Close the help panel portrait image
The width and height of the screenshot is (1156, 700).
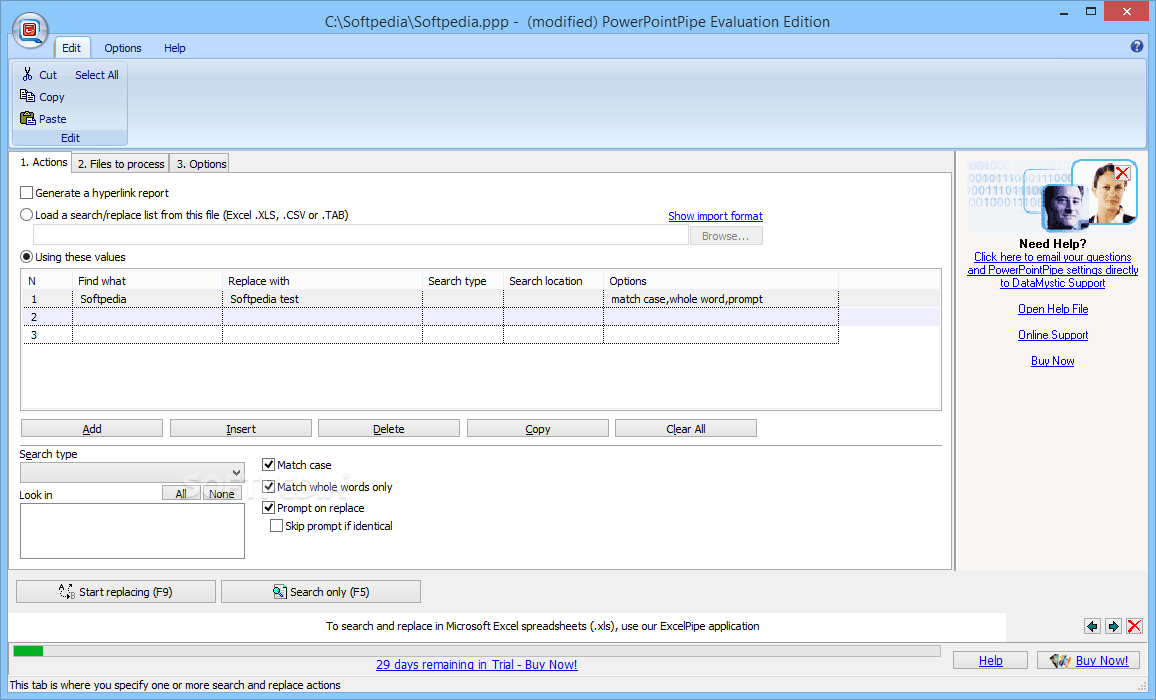coord(1122,173)
